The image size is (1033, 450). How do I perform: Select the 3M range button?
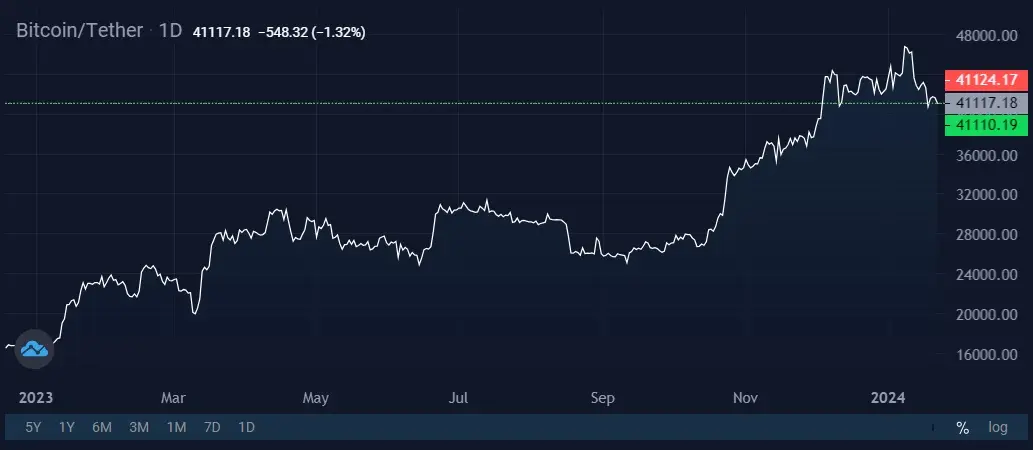pyautogui.click(x=138, y=428)
